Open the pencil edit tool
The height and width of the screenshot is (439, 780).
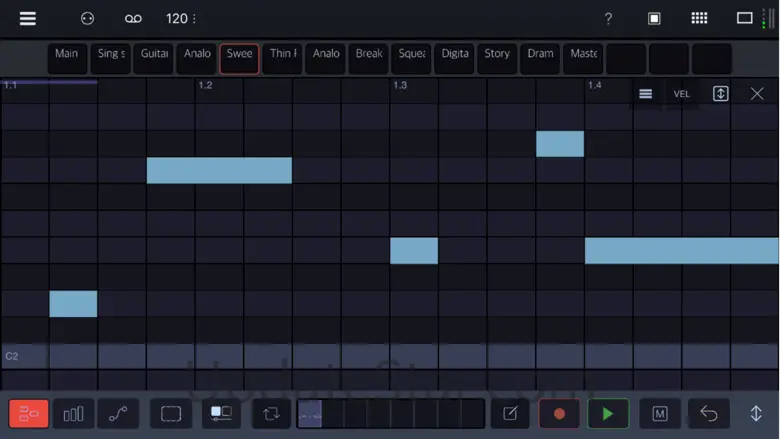510,414
